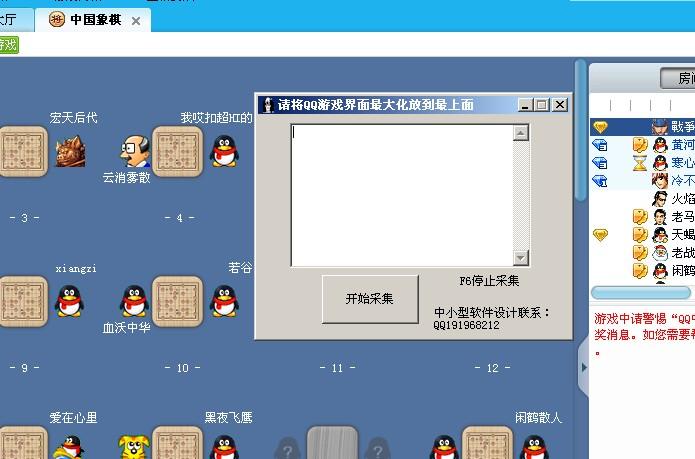Click the 房间 button in right panel
The height and width of the screenshot is (459, 695).
(x=678, y=78)
